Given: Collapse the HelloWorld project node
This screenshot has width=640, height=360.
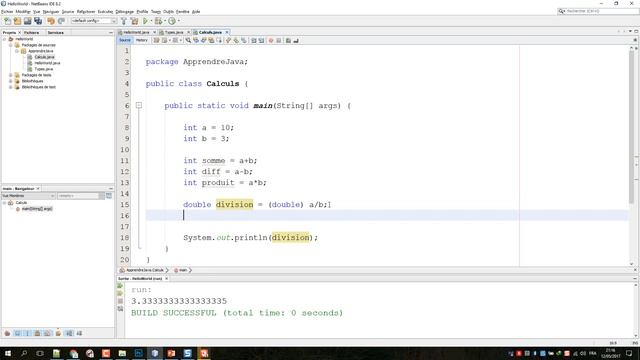Looking at the screenshot, I should click(4, 39).
